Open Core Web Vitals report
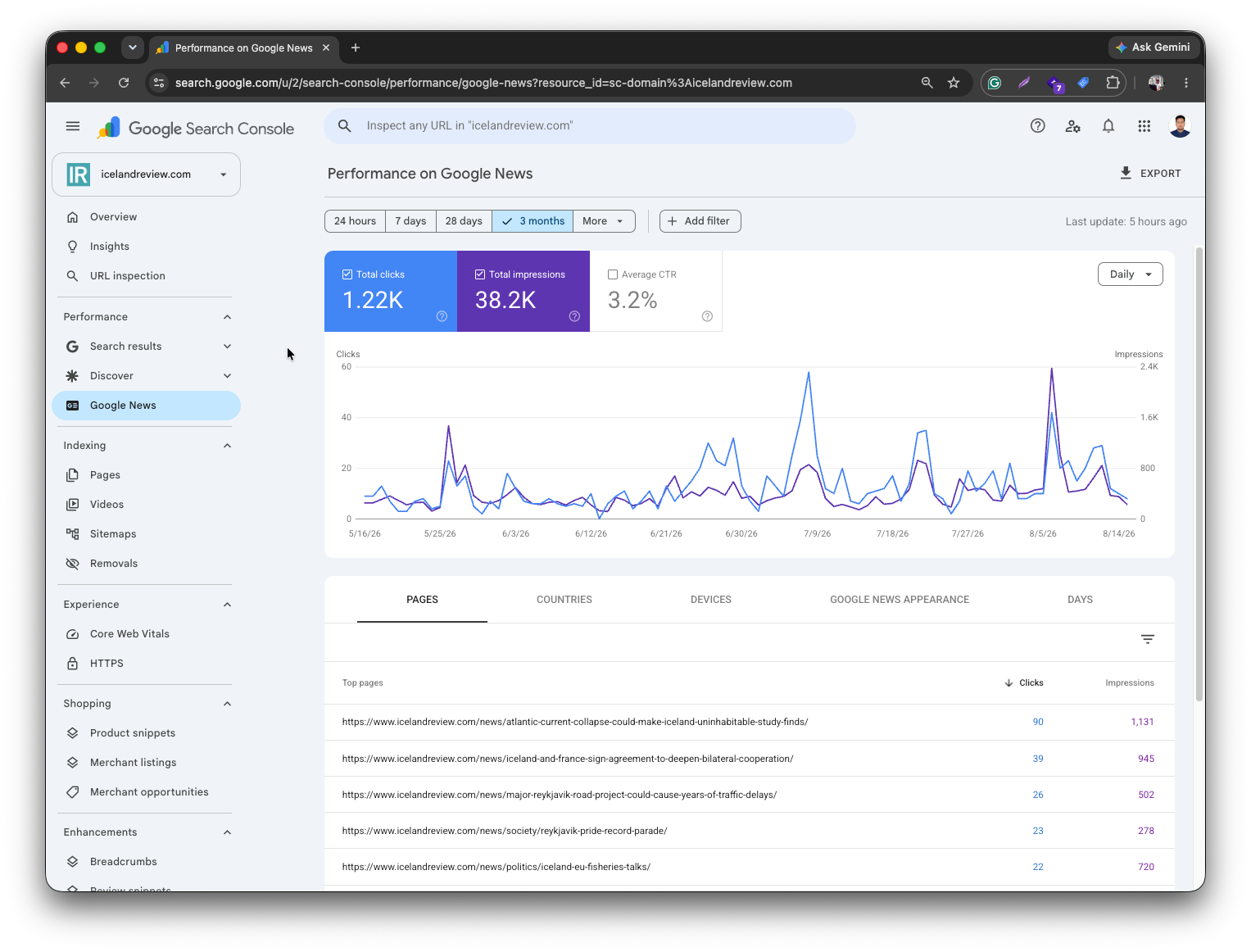This screenshot has height=952, width=1251. 147,634
